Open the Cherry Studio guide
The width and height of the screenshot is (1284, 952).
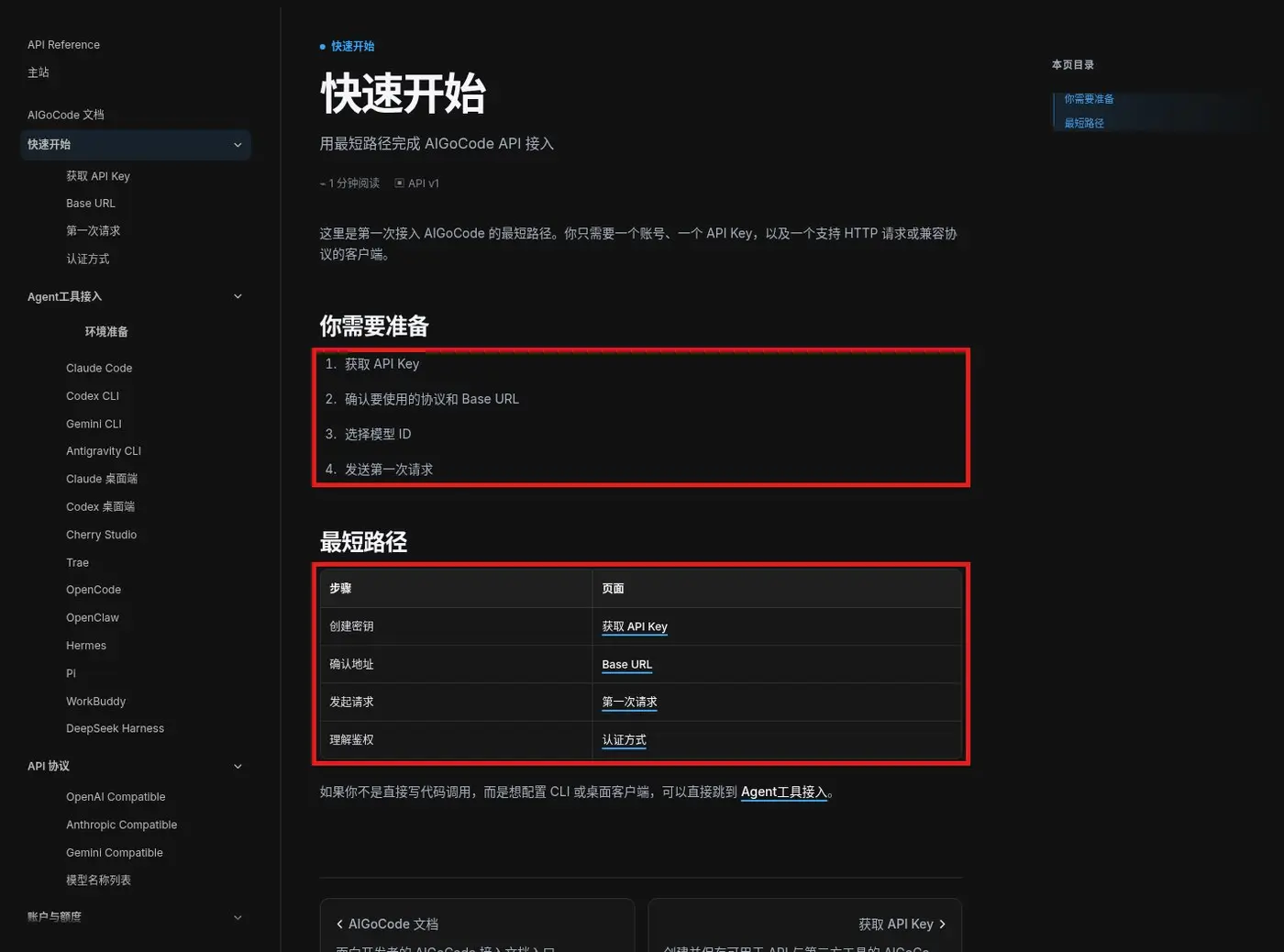[101, 535]
